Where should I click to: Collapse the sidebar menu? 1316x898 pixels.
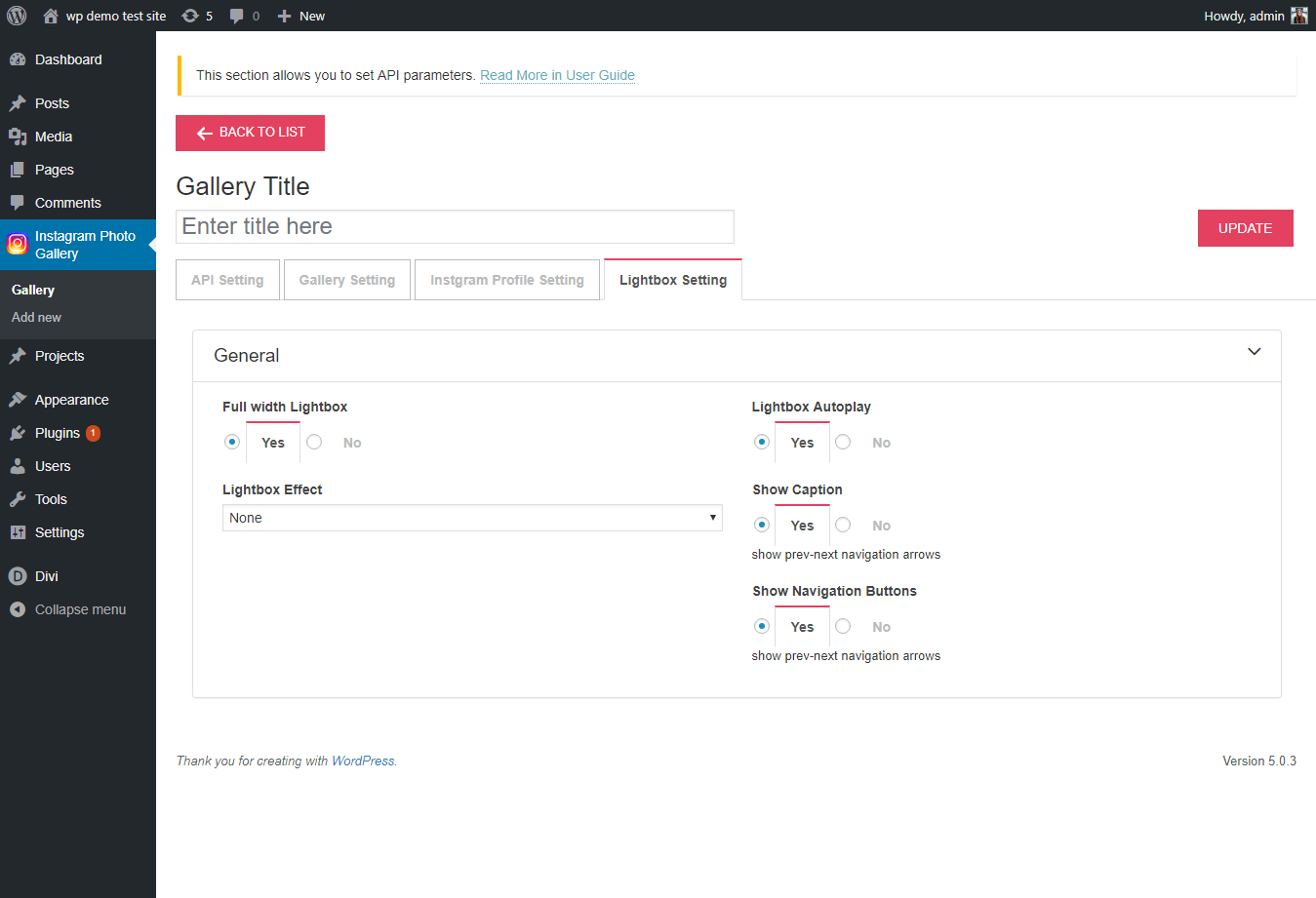pos(78,609)
